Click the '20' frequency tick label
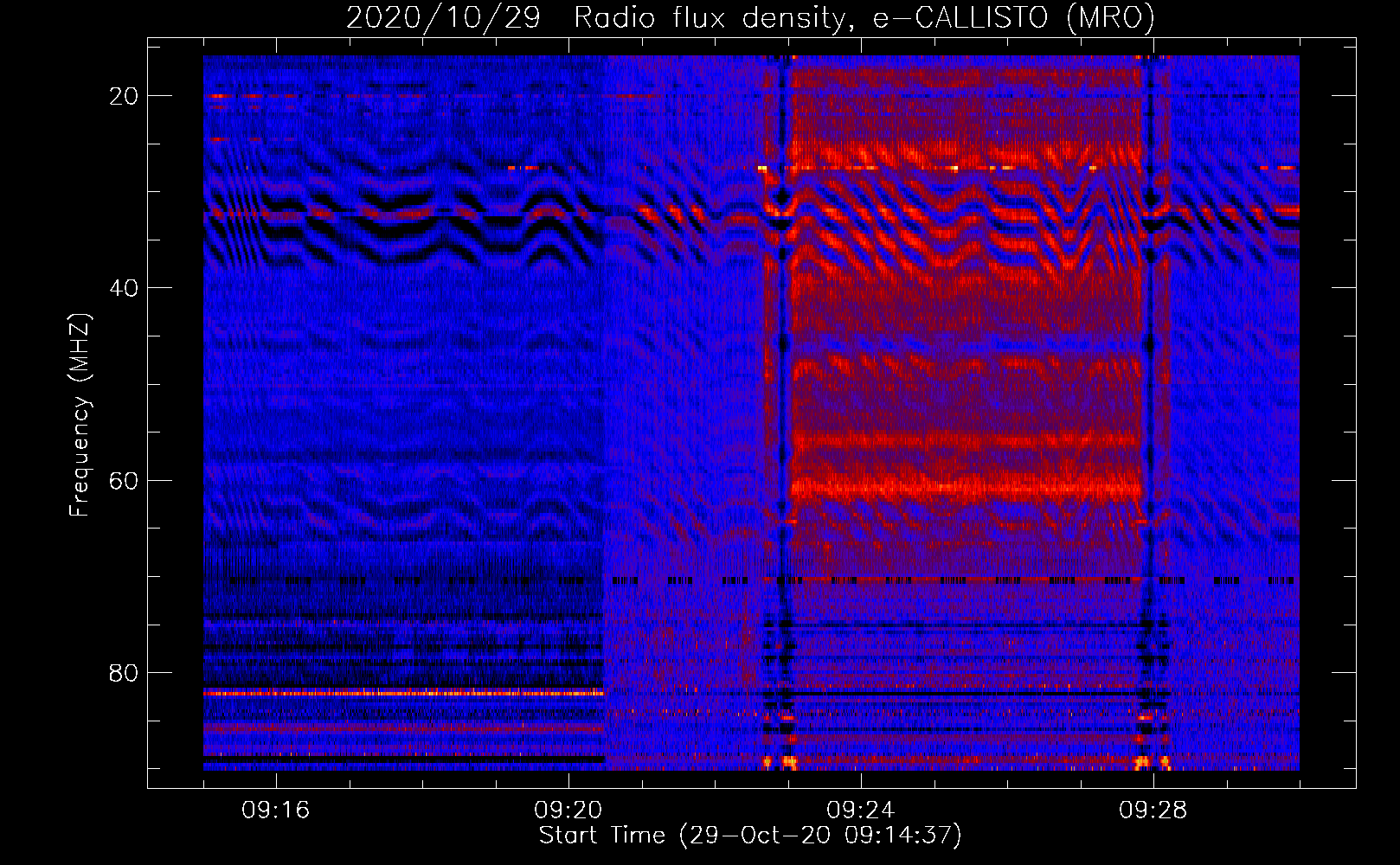Image resolution: width=1400 pixels, height=865 pixels. [125, 96]
